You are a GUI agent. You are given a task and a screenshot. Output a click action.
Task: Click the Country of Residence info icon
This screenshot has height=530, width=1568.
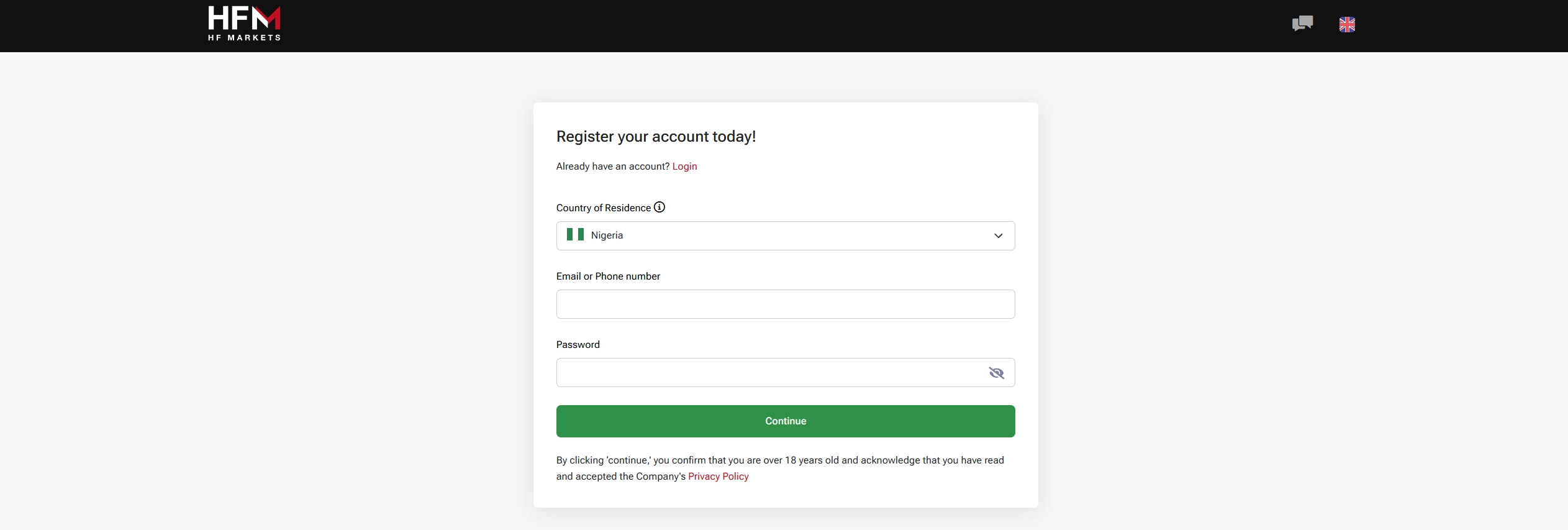point(659,208)
